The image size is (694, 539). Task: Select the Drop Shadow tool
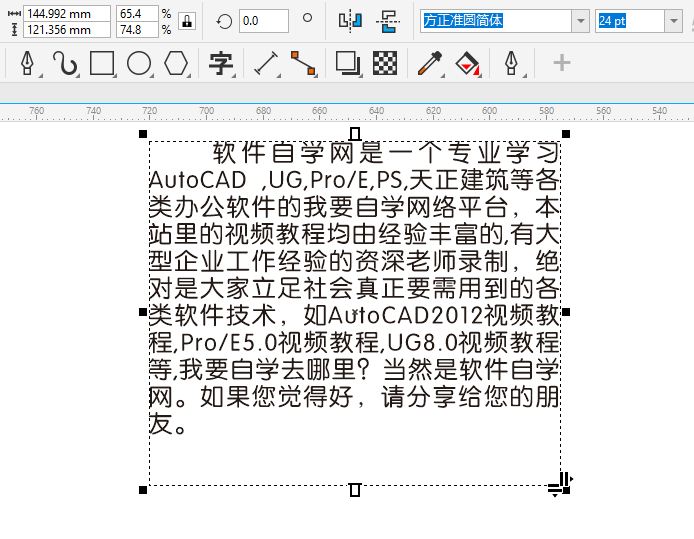pyautogui.click(x=347, y=63)
